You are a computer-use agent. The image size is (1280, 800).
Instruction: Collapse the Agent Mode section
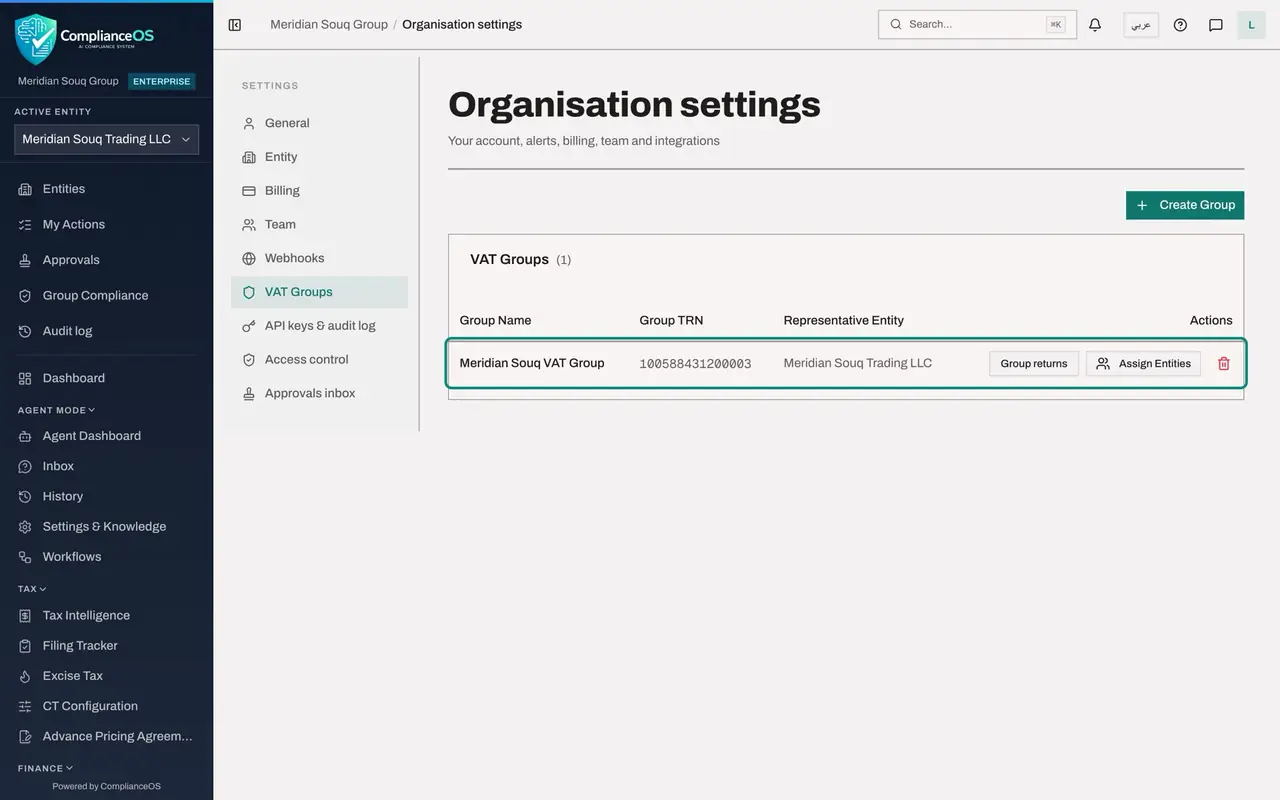pyautogui.click(x=57, y=410)
